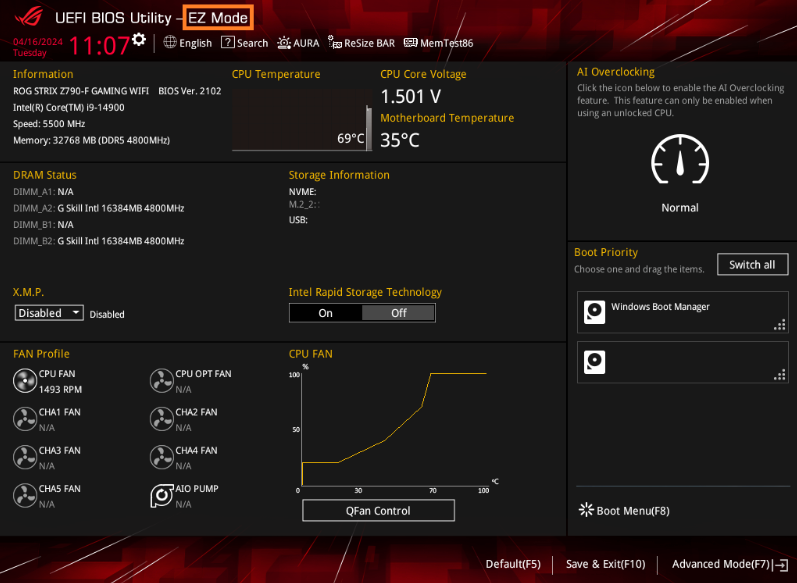Click the AURA lighting icon

(284, 43)
